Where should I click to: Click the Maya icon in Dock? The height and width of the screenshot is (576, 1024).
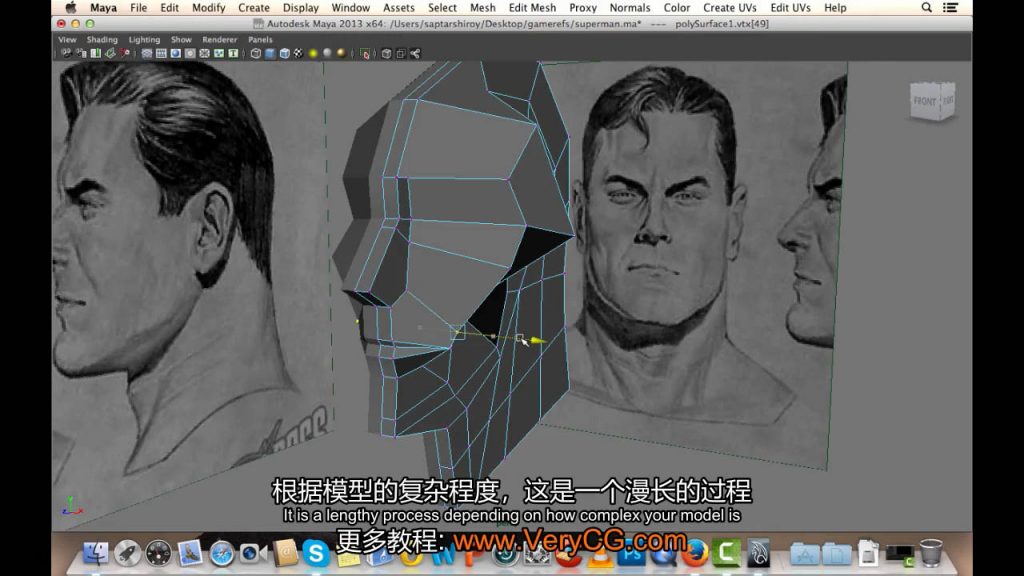[x=758, y=553]
